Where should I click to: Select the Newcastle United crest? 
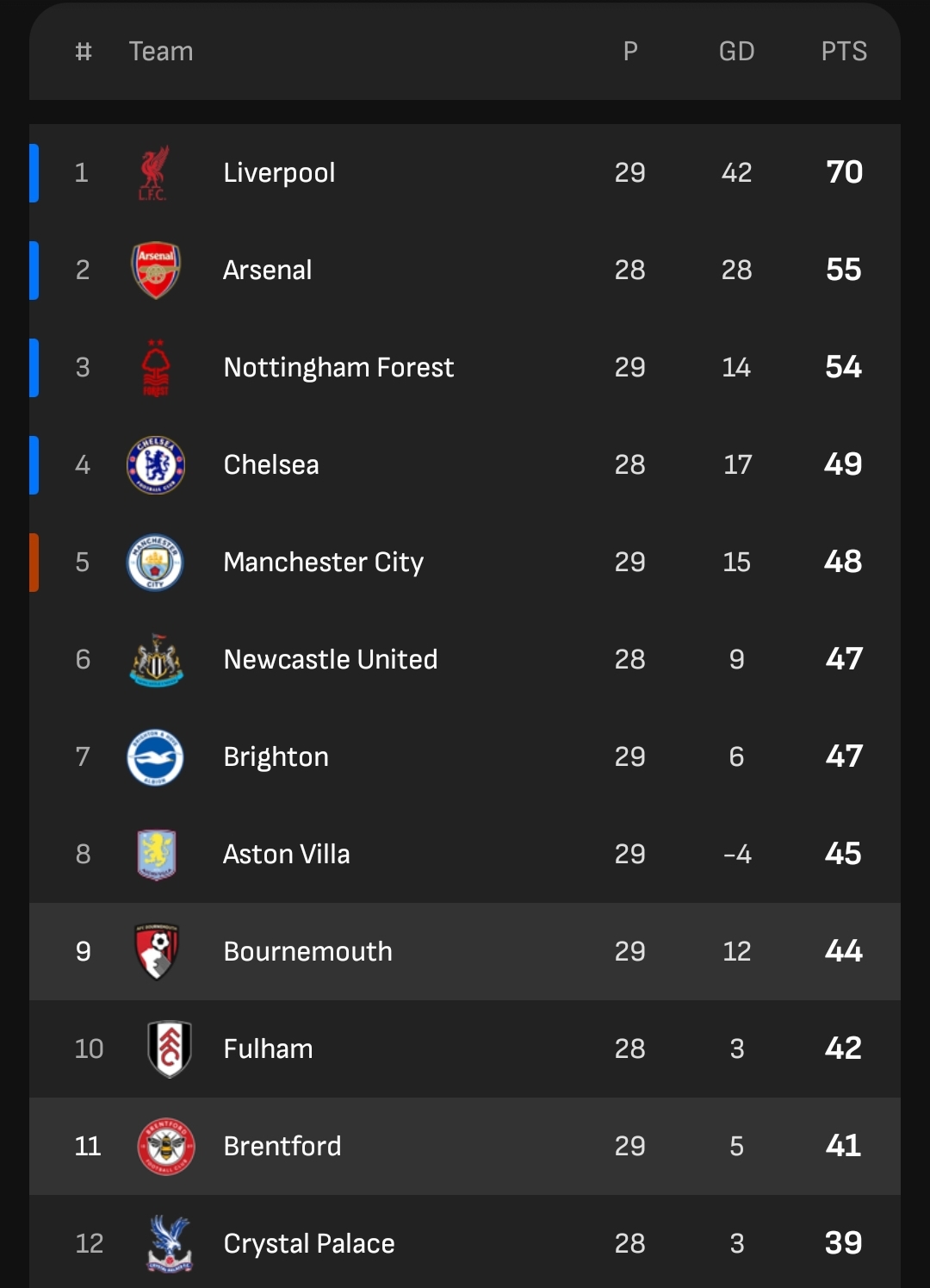[157, 660]
